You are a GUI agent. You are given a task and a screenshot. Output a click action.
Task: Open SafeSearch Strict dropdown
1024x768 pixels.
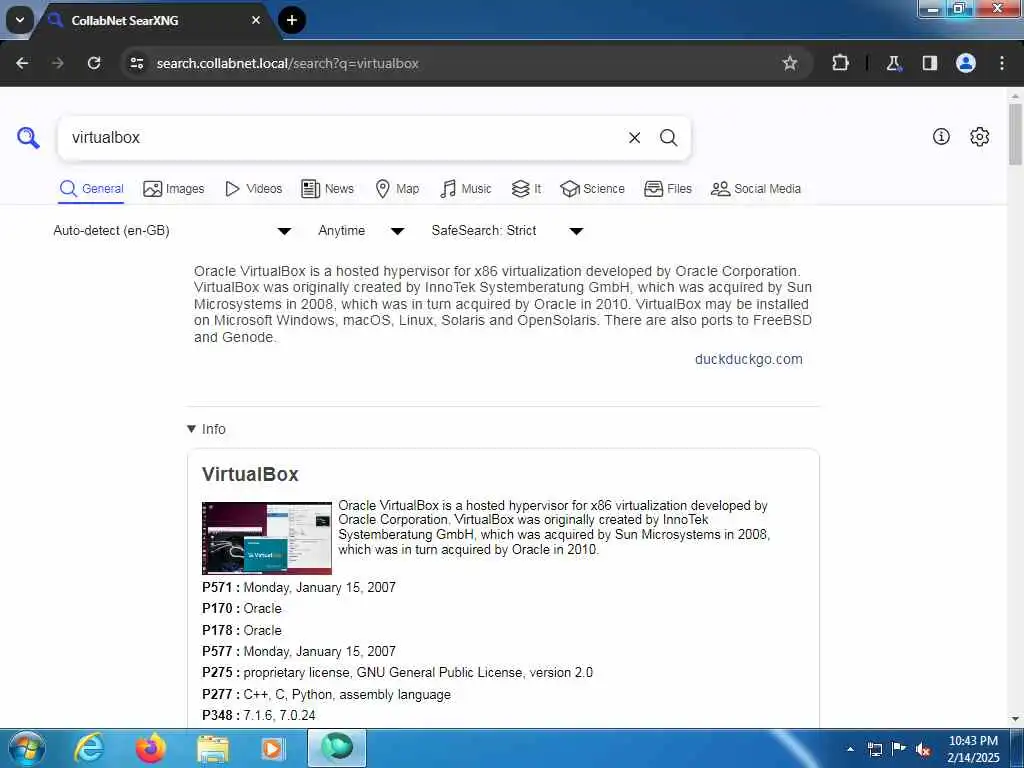tap(507, 231)
